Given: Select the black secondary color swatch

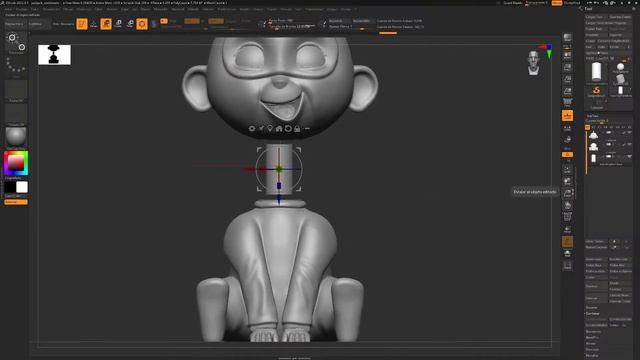Looking at the screenshot, I should 10,187.
